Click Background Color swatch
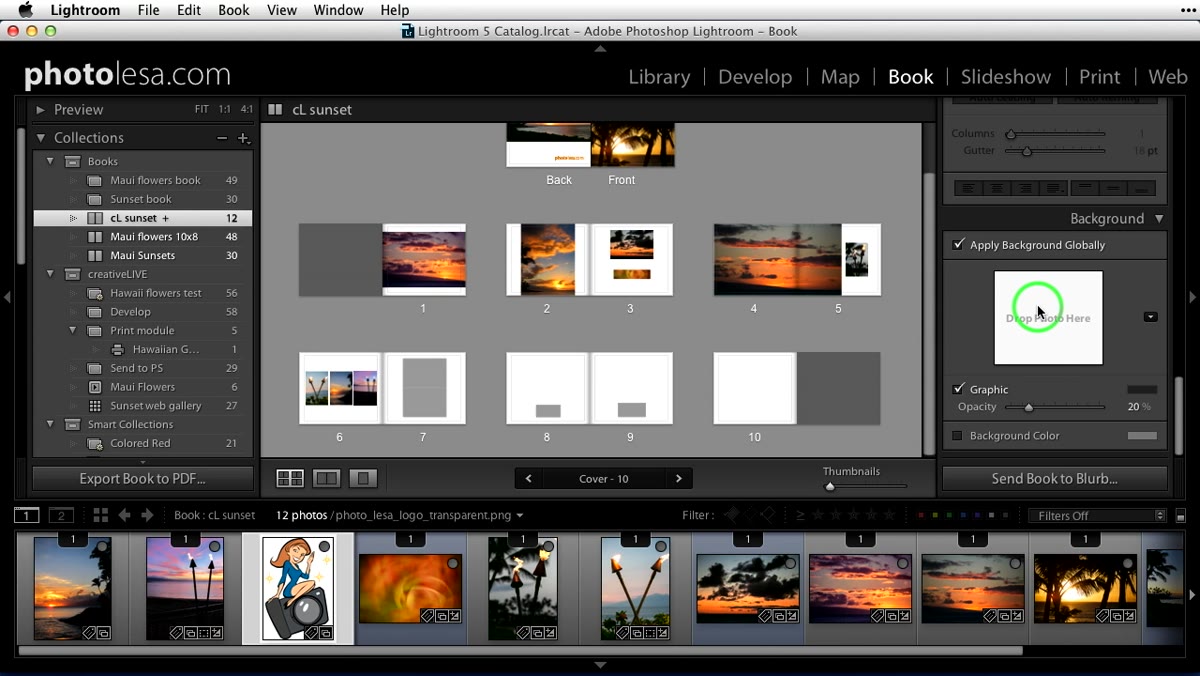This screenshot has width=1200, height=676. pos(1142,436)
